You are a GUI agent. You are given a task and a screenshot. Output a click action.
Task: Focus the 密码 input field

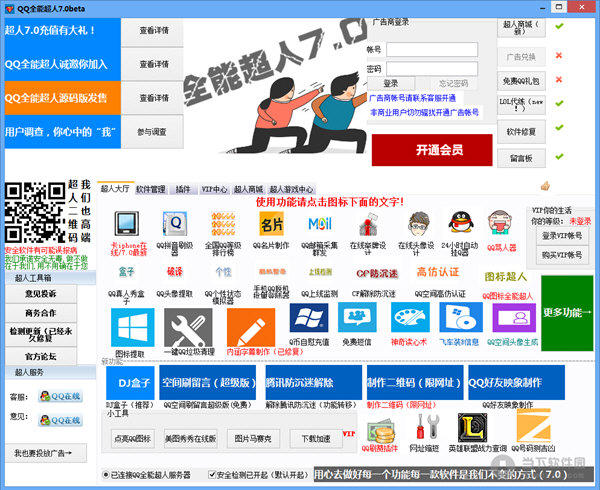tap(432, 69)
